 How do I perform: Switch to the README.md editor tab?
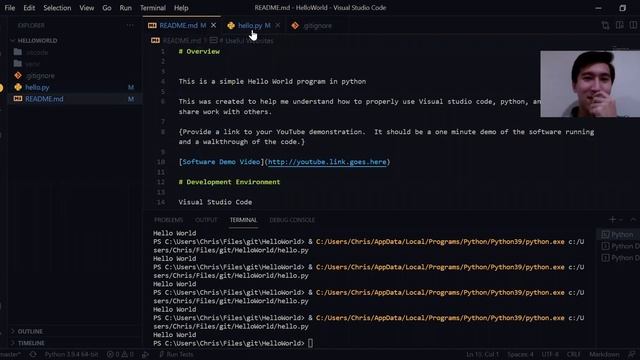tap(182, 25)
